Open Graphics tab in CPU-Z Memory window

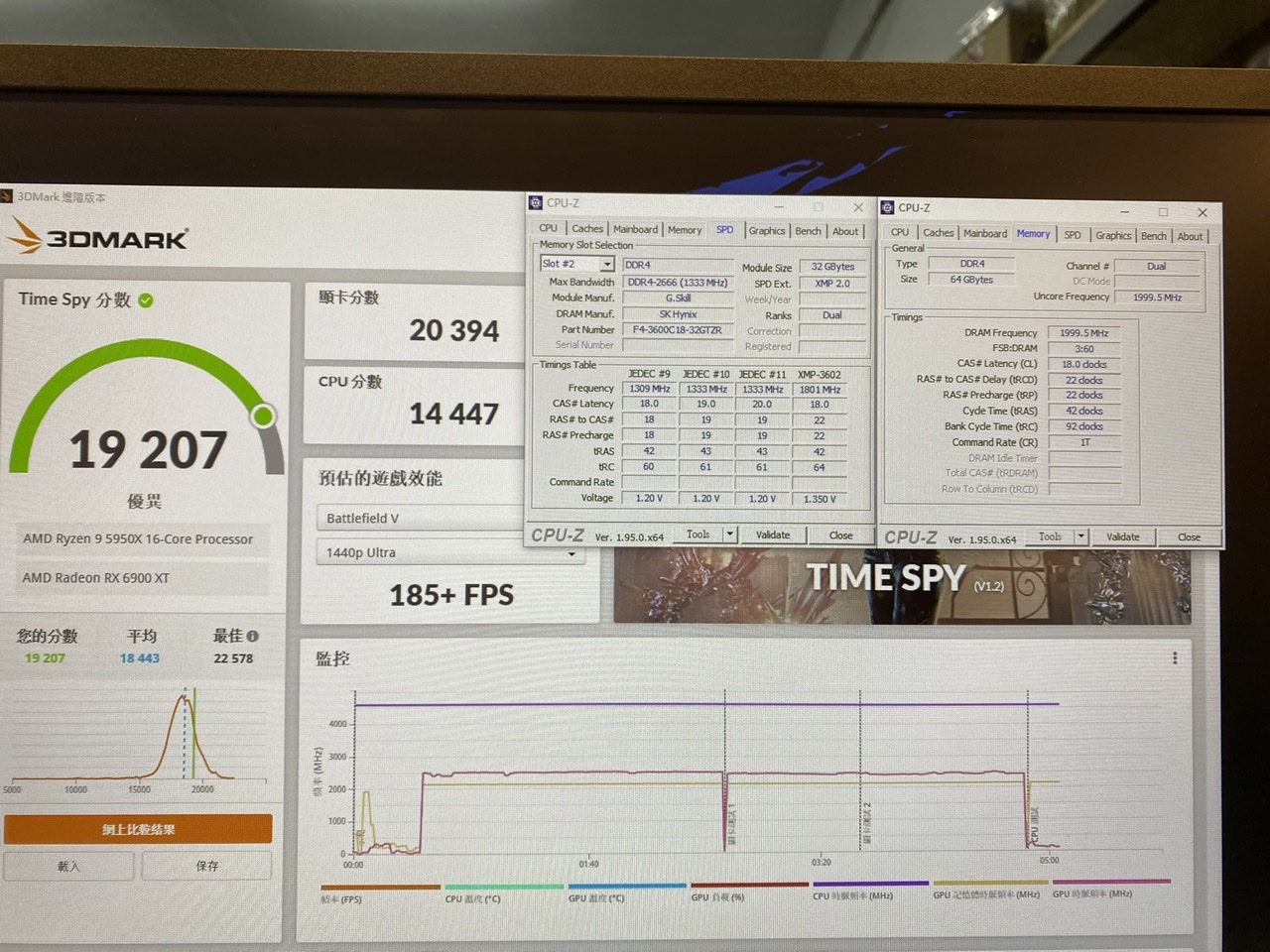(1113, 236)
